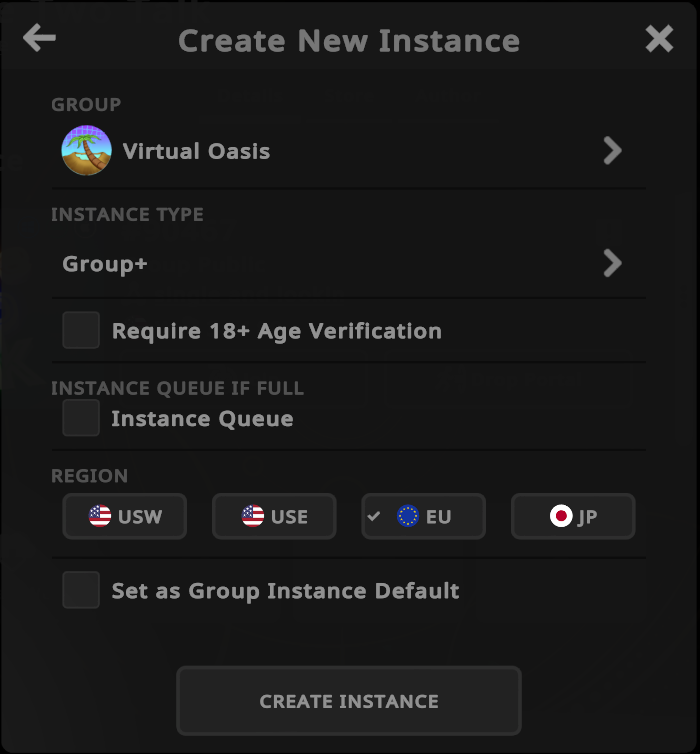
Task: Pick the JP region button
Action: pos(573,516)
